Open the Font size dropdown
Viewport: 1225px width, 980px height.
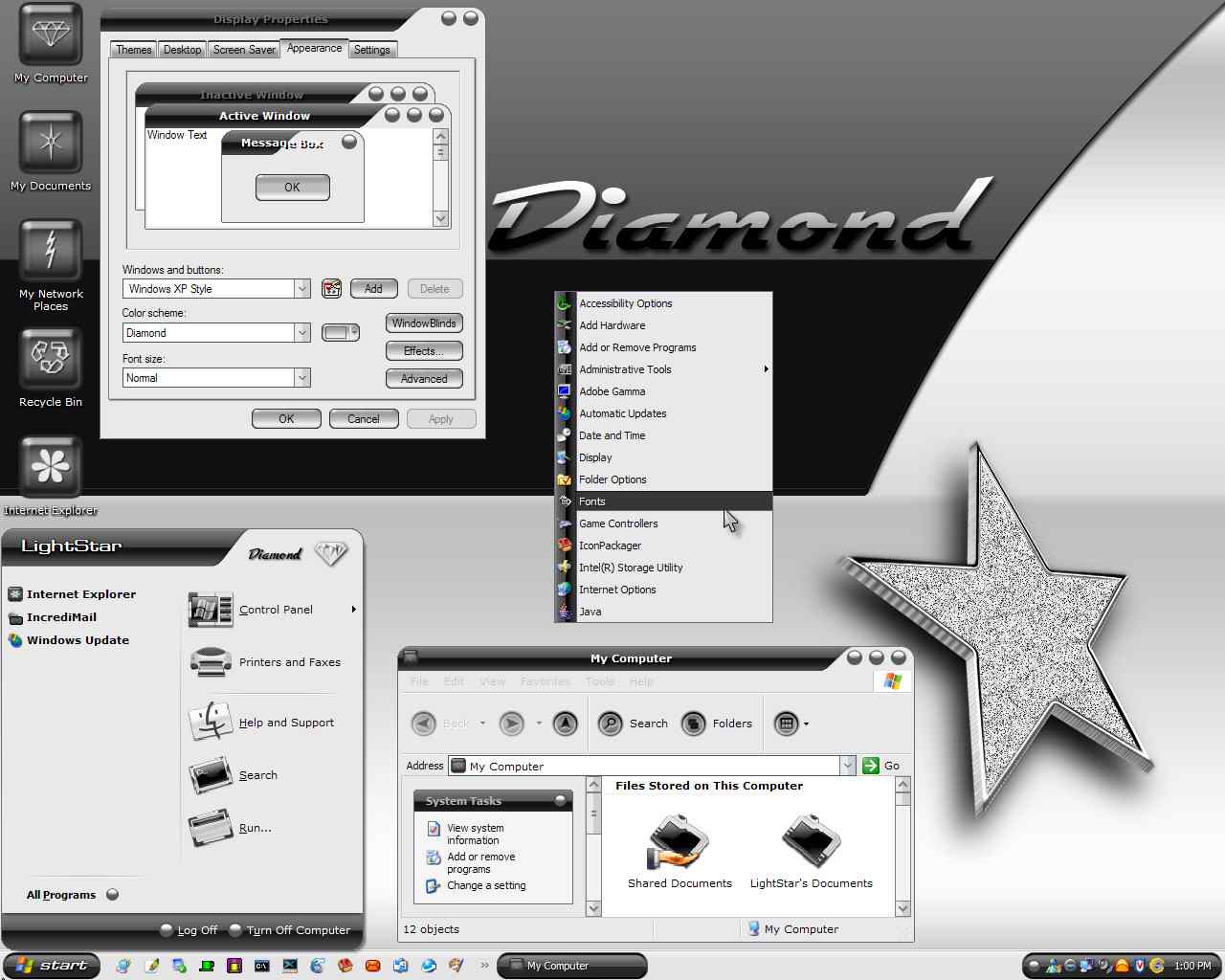pos(302,377)
